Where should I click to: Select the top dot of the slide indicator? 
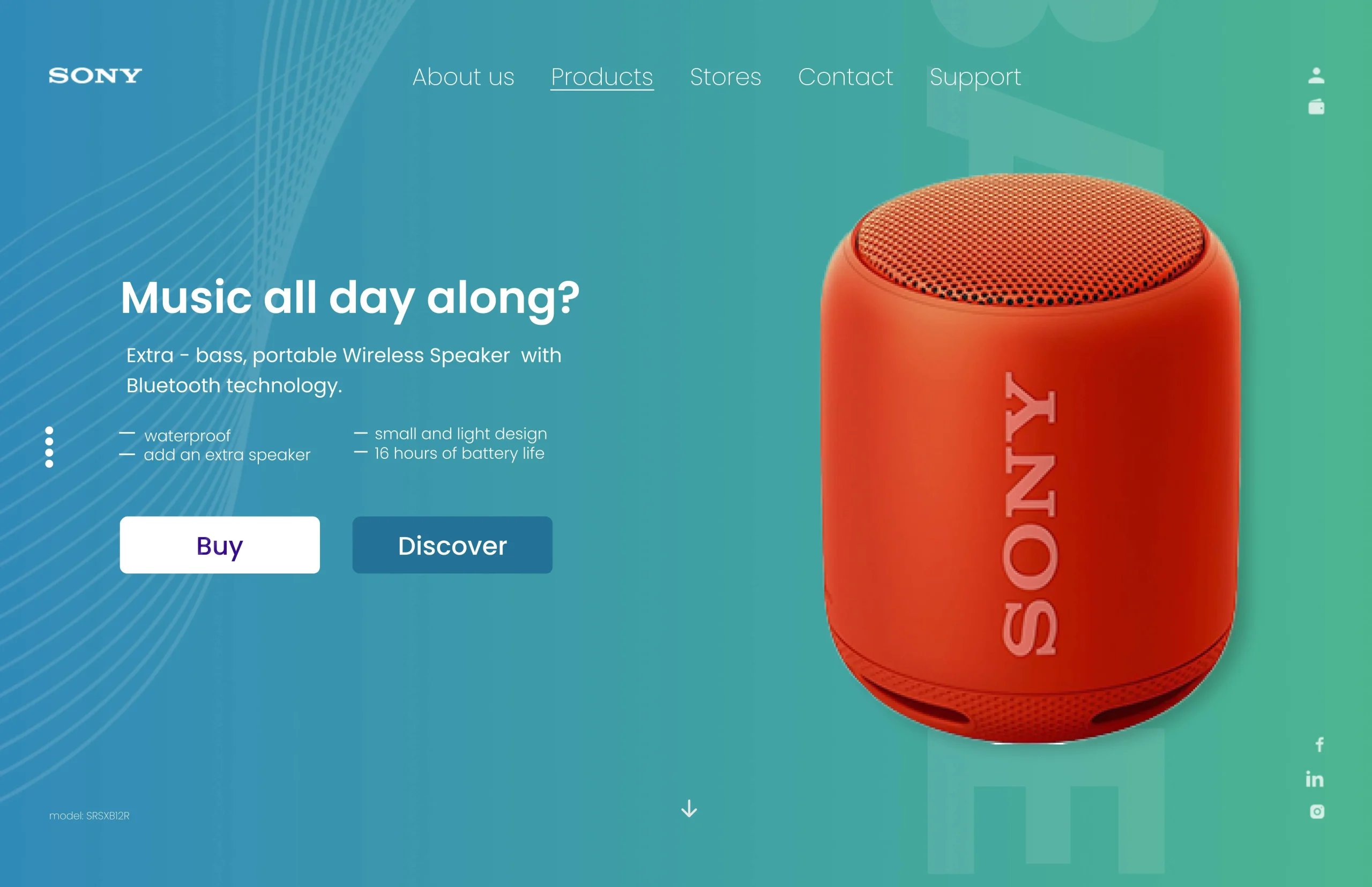(x=49, y=430)
